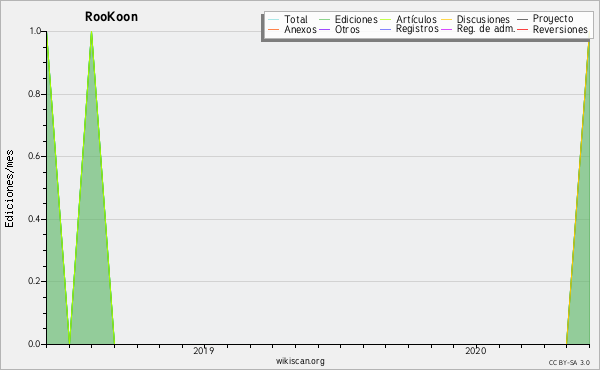Select the Reg. de adm. legend label
The image size is (600, 370).
[x=486, y=29]
